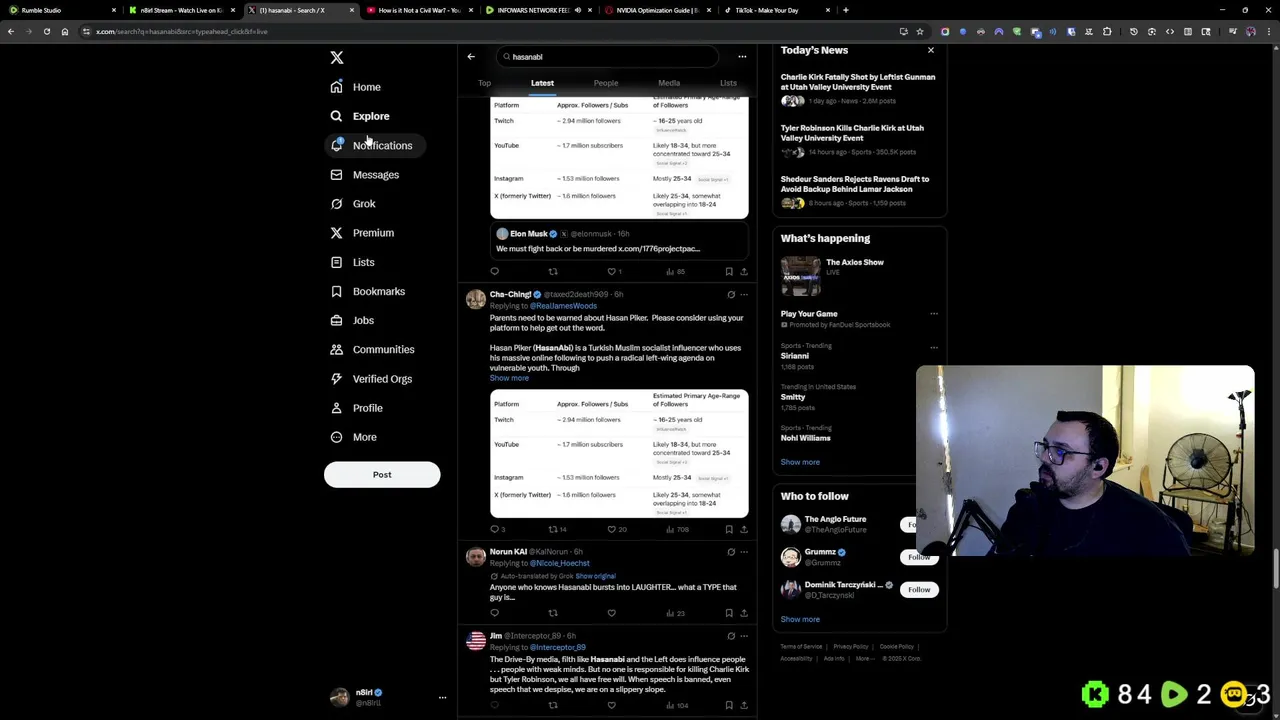This screenshot has height=720, width=1280.
Task: Open more options on Jim's tweet
Action: click(744, 636)
